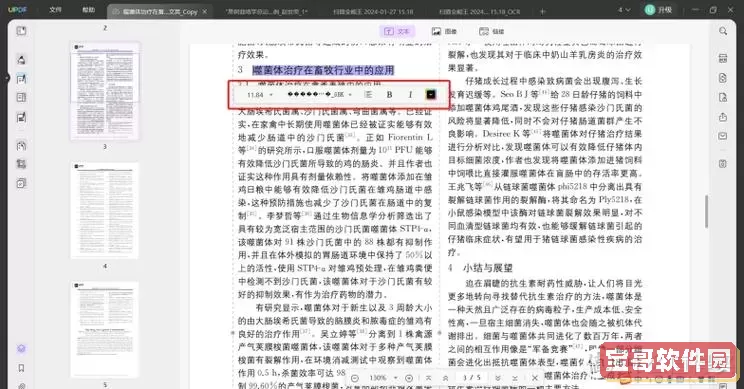The image size is (744, 389).
Task: Open the 文件 menu
Action: [x=55, y=9]
